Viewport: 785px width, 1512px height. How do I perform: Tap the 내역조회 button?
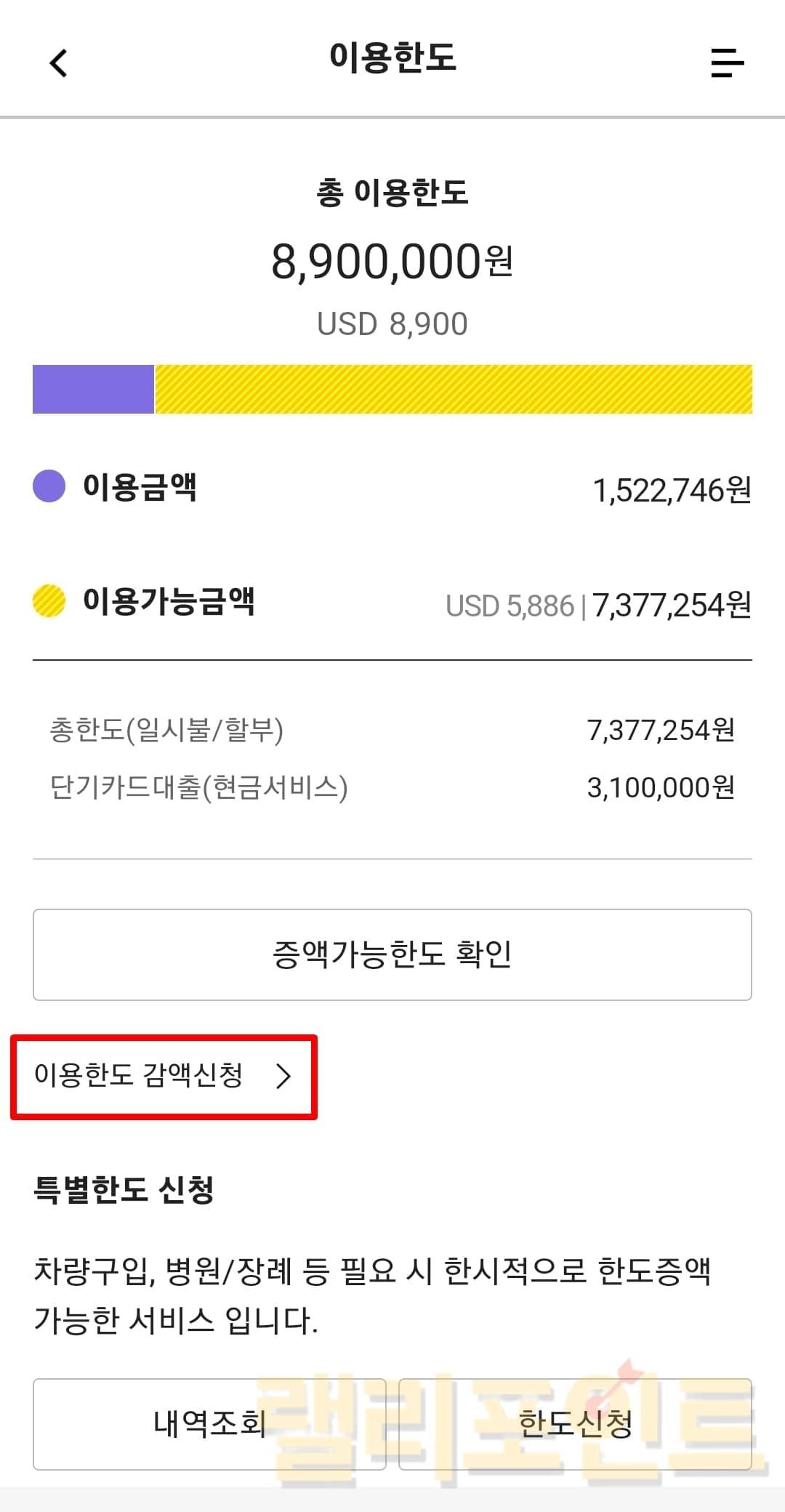coord(209,1423)
